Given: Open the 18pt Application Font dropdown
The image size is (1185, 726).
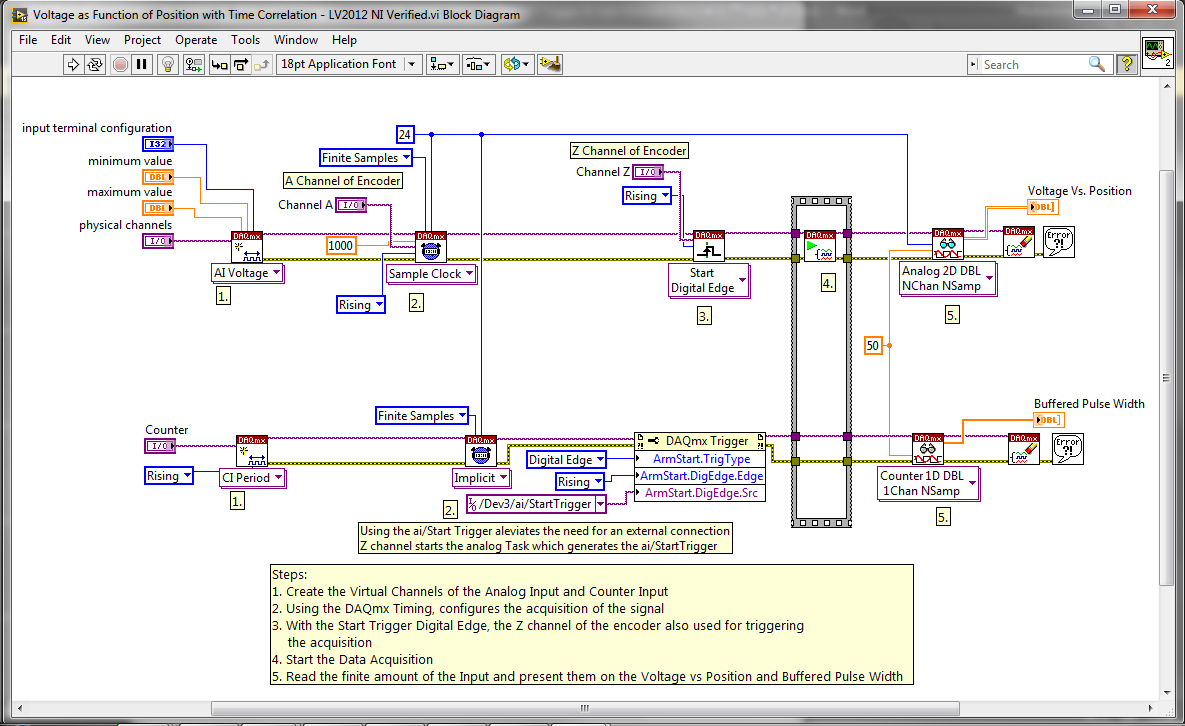Looking at the screenshot, I should tap(348, 64).
